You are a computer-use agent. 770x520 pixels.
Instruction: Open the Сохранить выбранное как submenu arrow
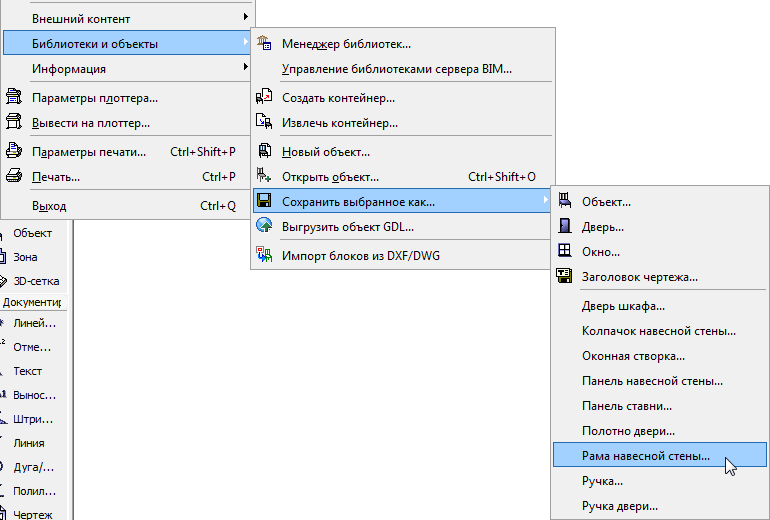tap(546, 201)
